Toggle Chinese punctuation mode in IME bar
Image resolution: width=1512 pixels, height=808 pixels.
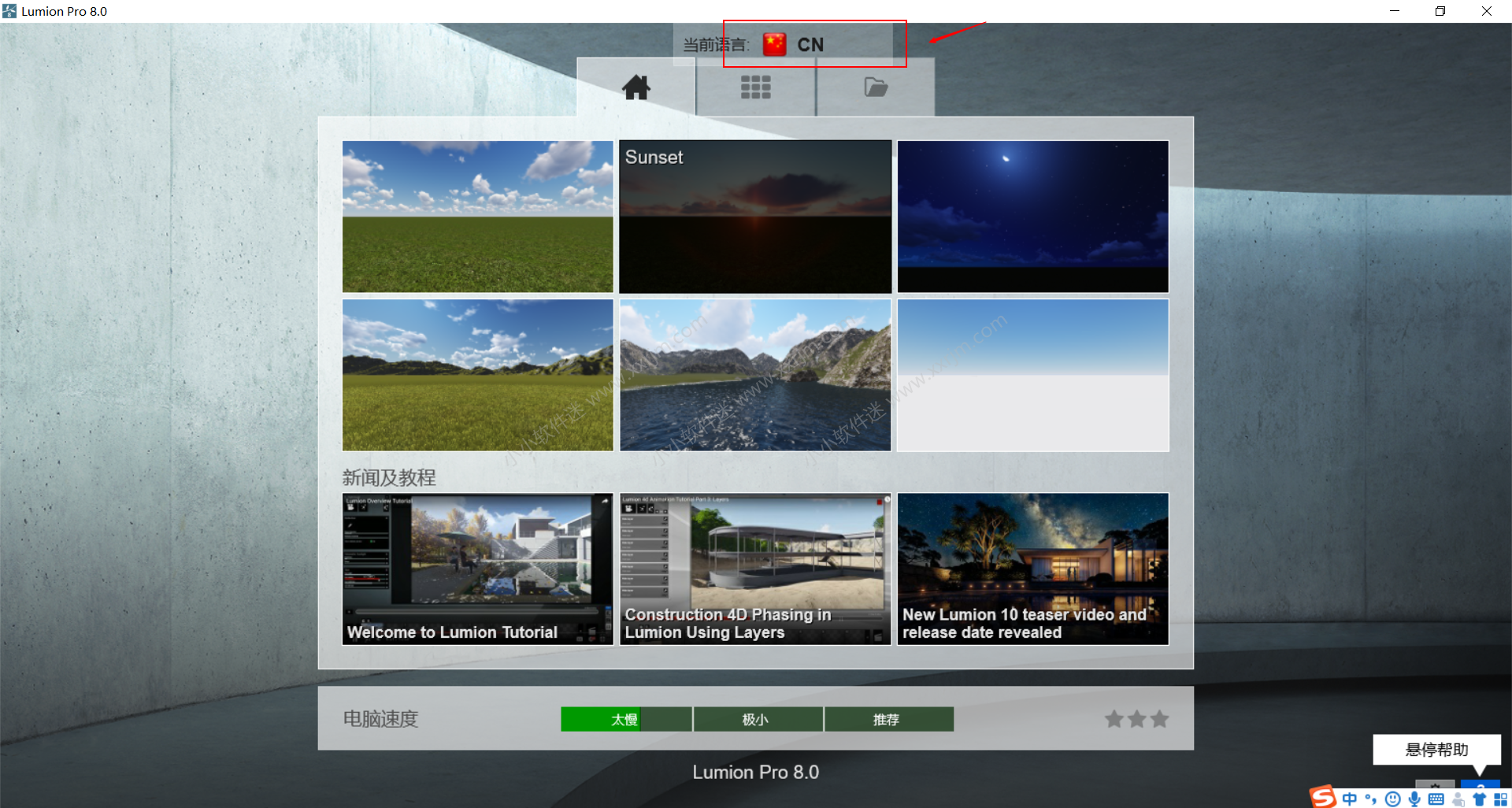pos(1371,799)
